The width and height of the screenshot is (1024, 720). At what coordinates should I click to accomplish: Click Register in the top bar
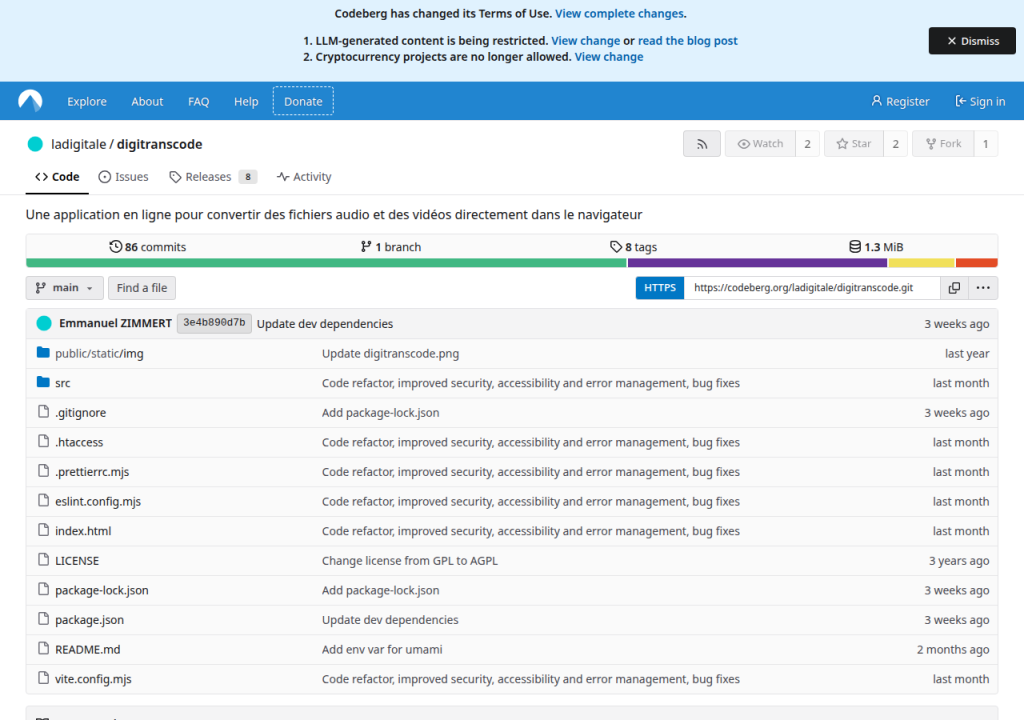tap(900, 101)
